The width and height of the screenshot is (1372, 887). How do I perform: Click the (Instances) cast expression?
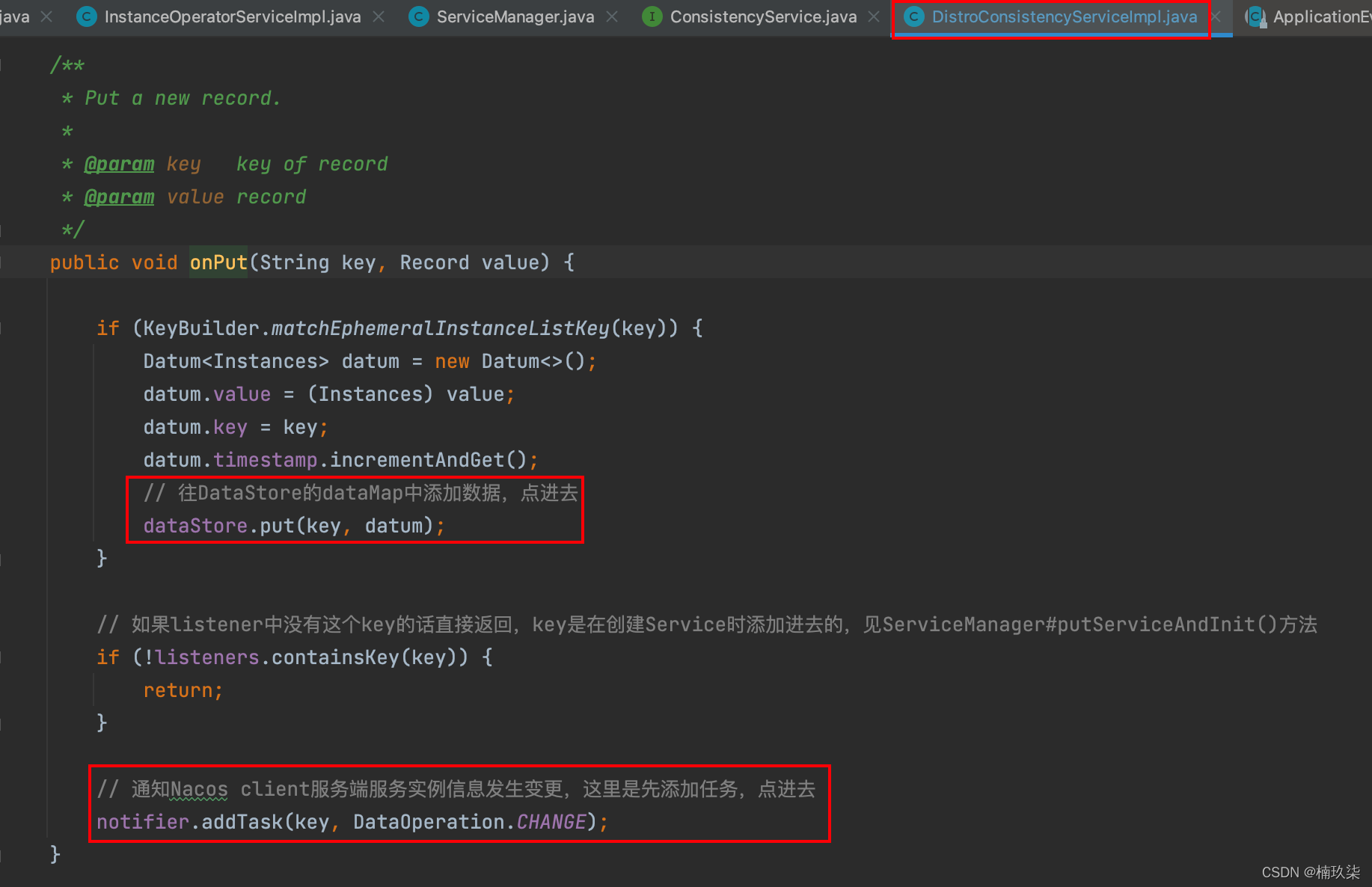[370, 394]
